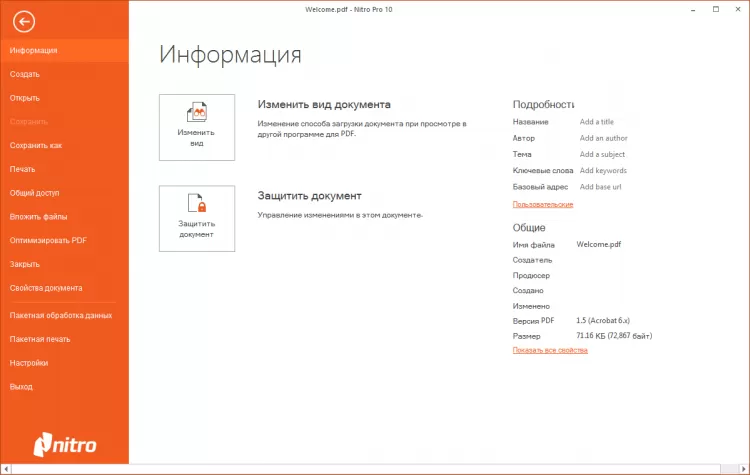Click the Имя файла label
750x475 pixels.
click(x=533, y=245)
